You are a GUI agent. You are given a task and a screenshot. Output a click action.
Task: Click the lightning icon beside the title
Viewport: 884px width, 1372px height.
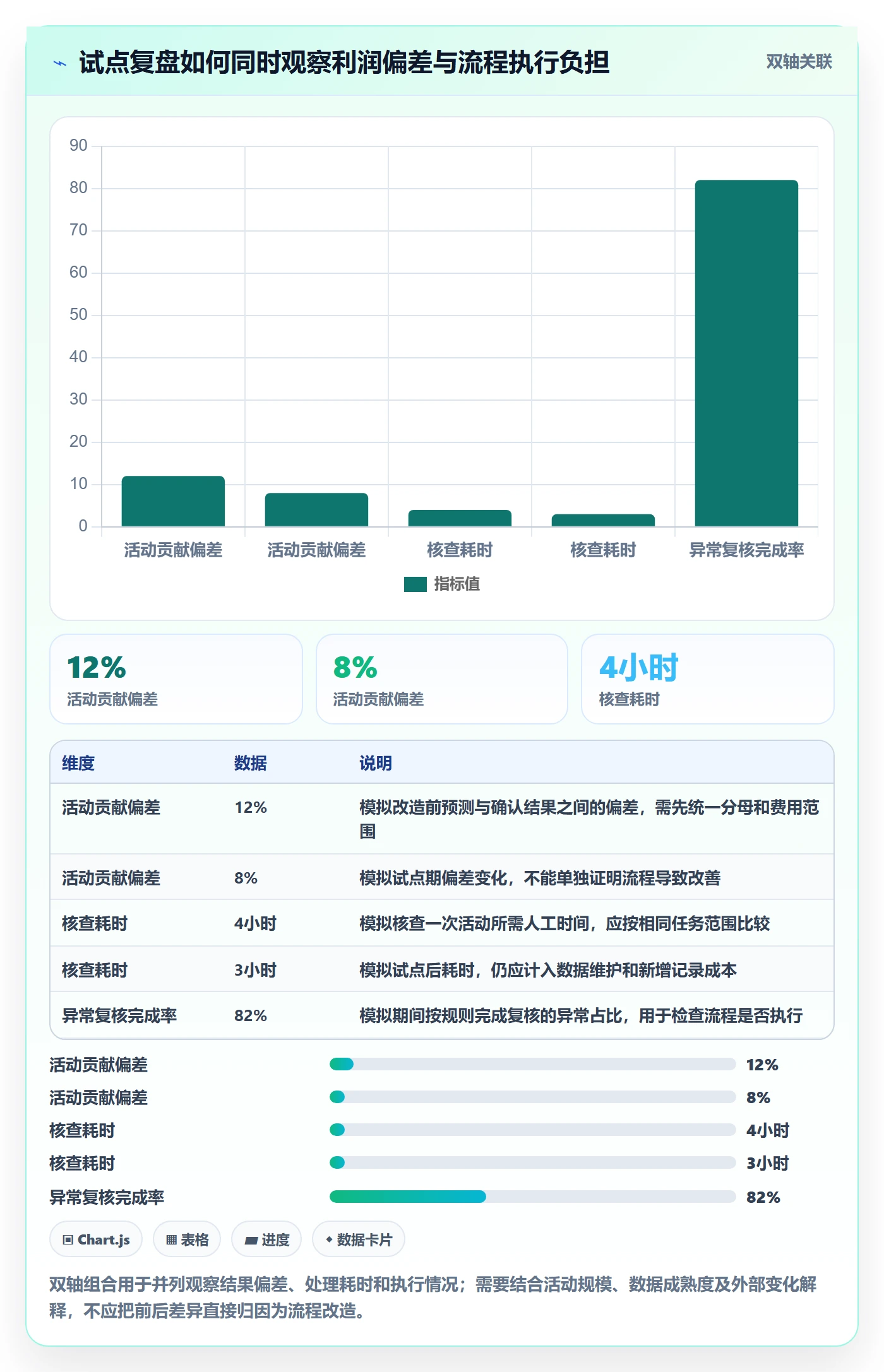(60, 63)
